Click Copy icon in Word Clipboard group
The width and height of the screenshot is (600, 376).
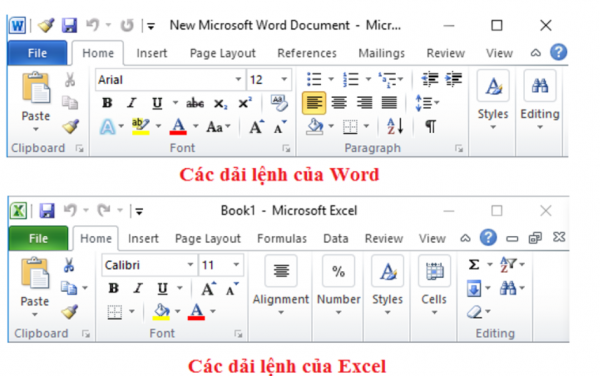click(x=70, y=103)
